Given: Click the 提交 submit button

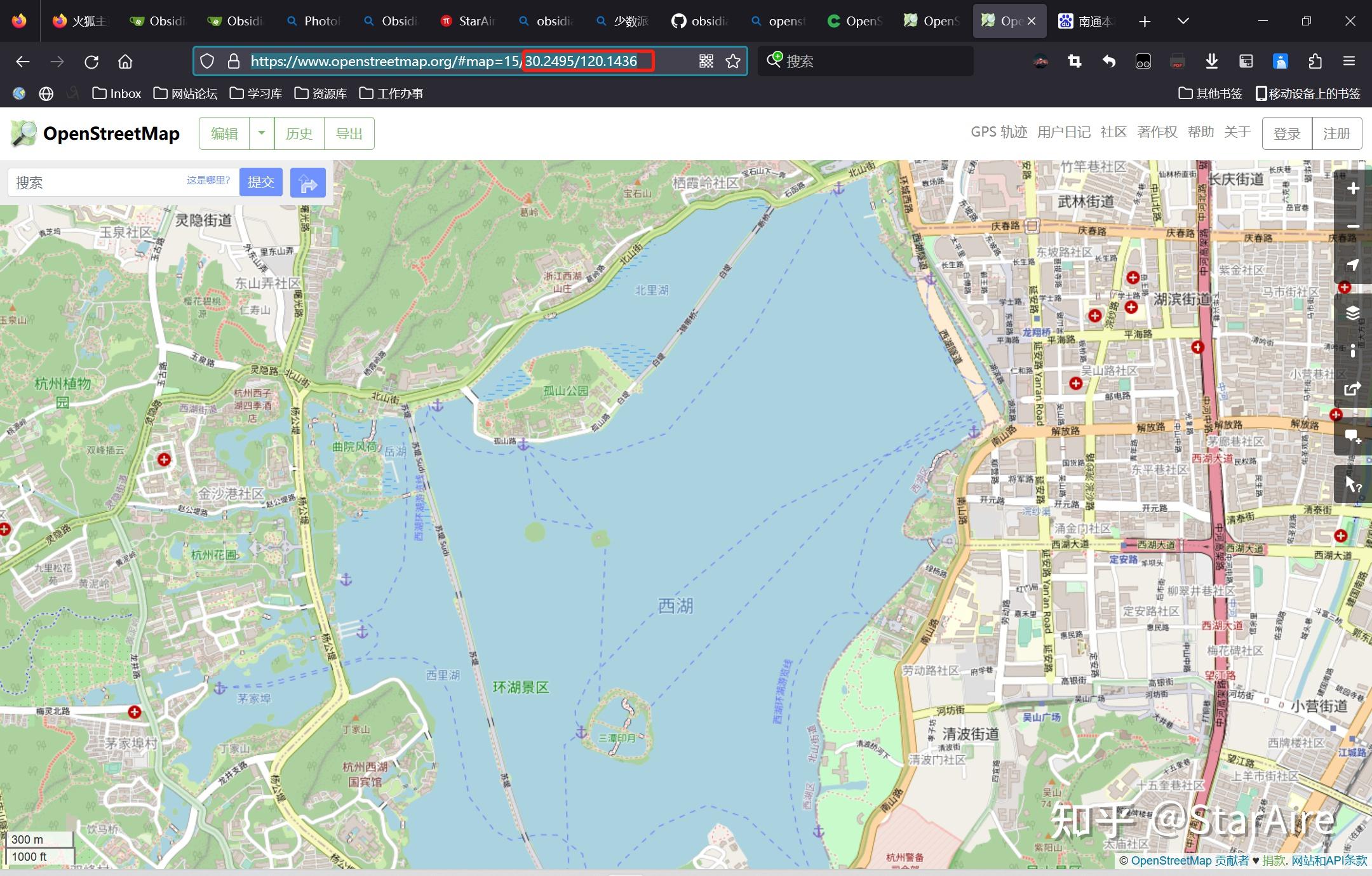Looking at the screenshot, I should click(x=260, y=182).
